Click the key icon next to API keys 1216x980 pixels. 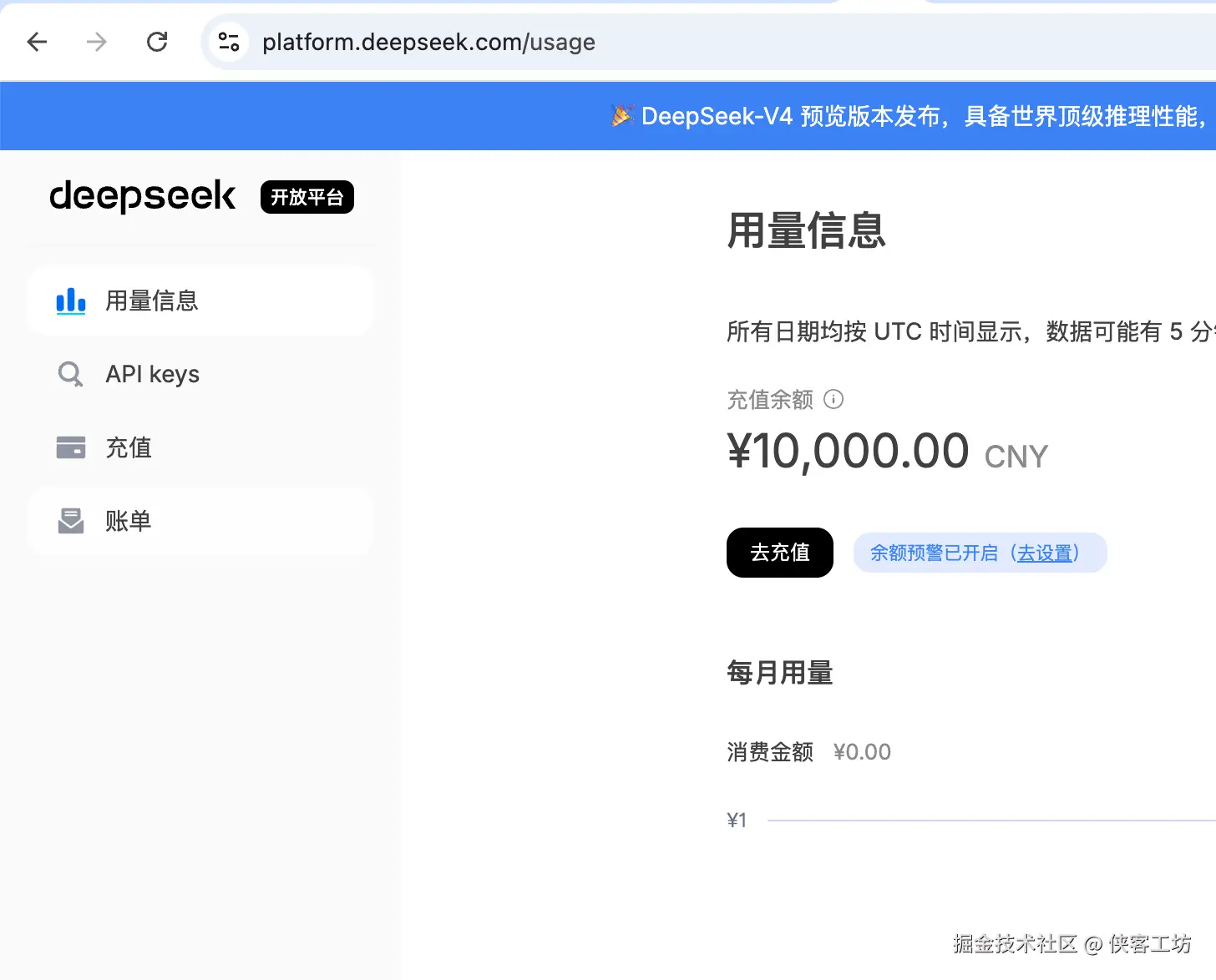point(70,374)
